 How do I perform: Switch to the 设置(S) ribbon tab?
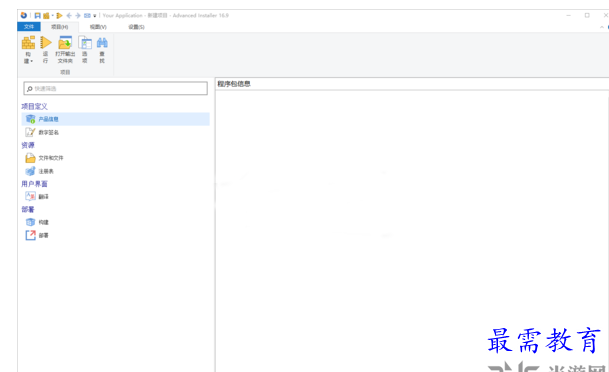pyautogui.click(x=136, y=27)
